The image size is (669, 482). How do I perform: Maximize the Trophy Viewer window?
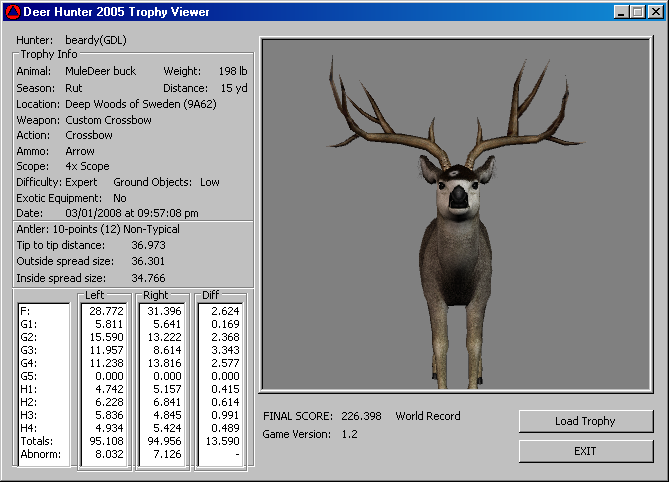tap(637, 12)
